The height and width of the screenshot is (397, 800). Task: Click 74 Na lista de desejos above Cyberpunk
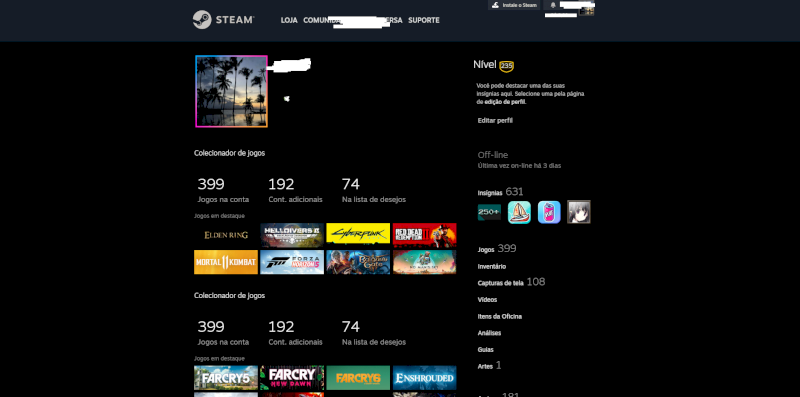click(x=373, y=190)
